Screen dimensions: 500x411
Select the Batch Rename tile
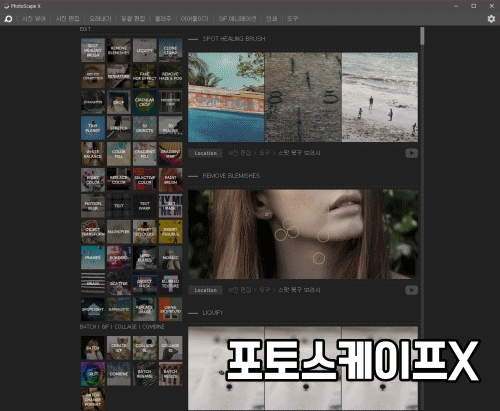[x=145, y=374]
